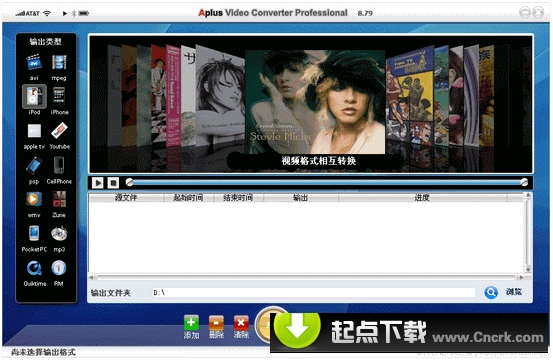Viewport: 553px width, 363px height.
Task: Select the avi output format icon
Action: (34, 63)
